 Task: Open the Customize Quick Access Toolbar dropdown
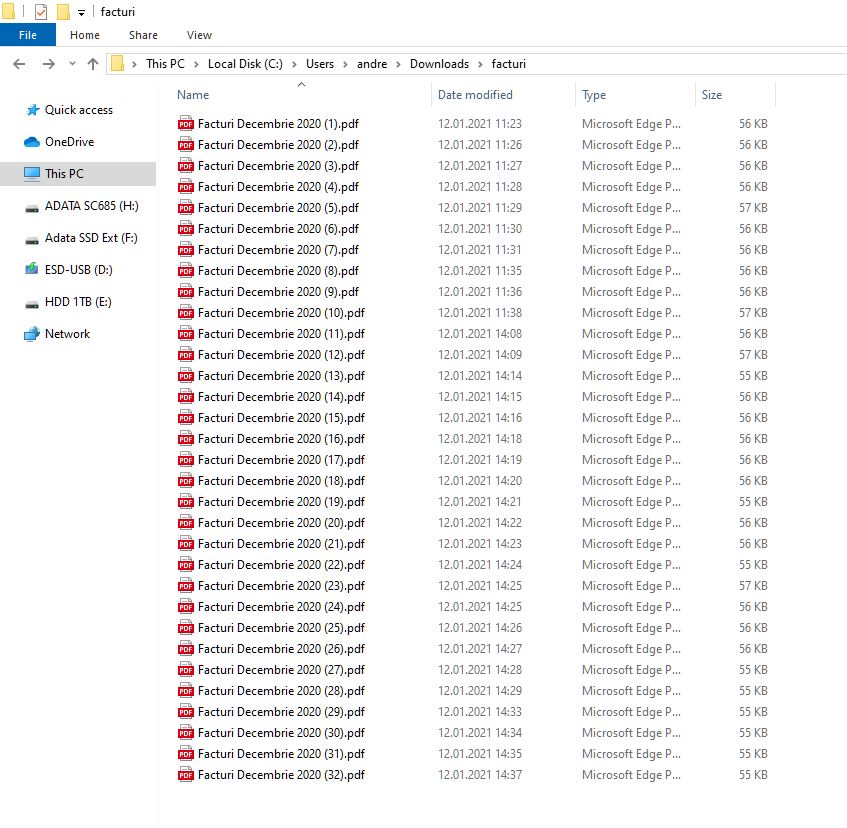(x=80, y=12)
